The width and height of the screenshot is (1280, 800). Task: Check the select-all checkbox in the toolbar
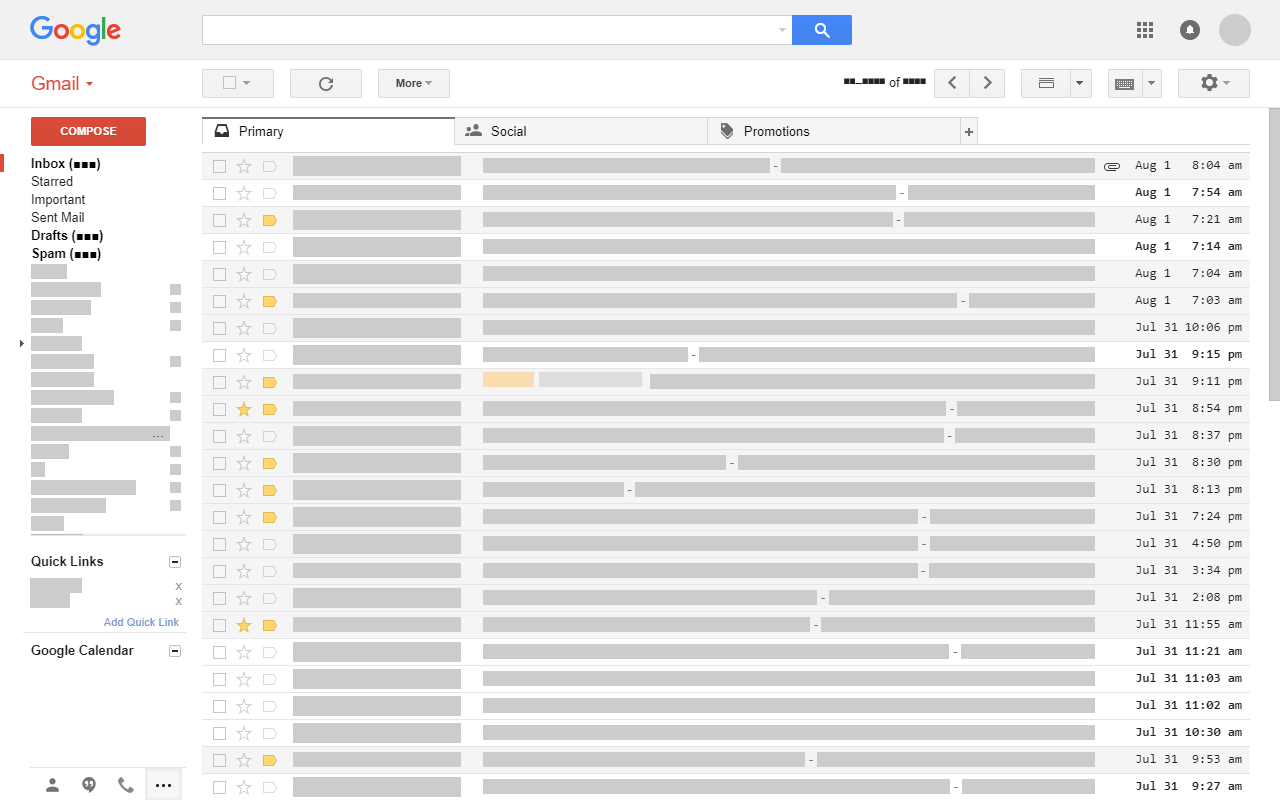click(x=229, y=83)
